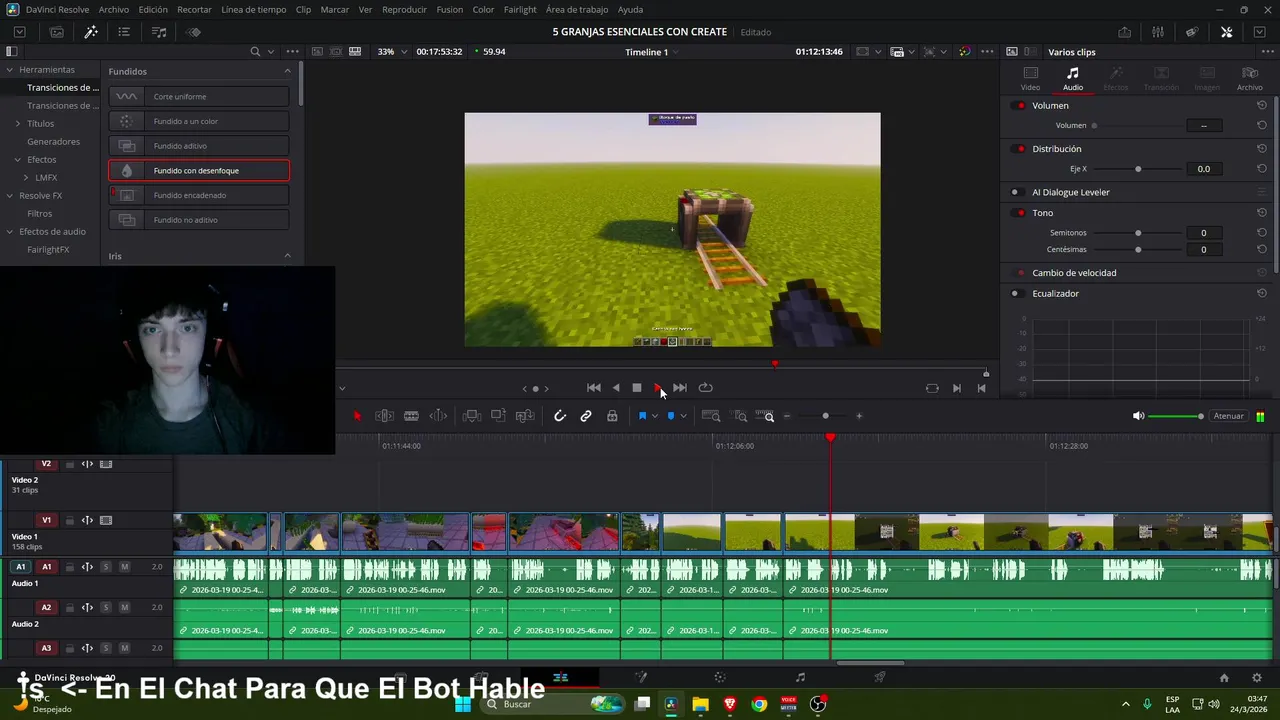Enable the AI Dialogue Leveler
The image size is (1280, 720).
click(1016, 192)
